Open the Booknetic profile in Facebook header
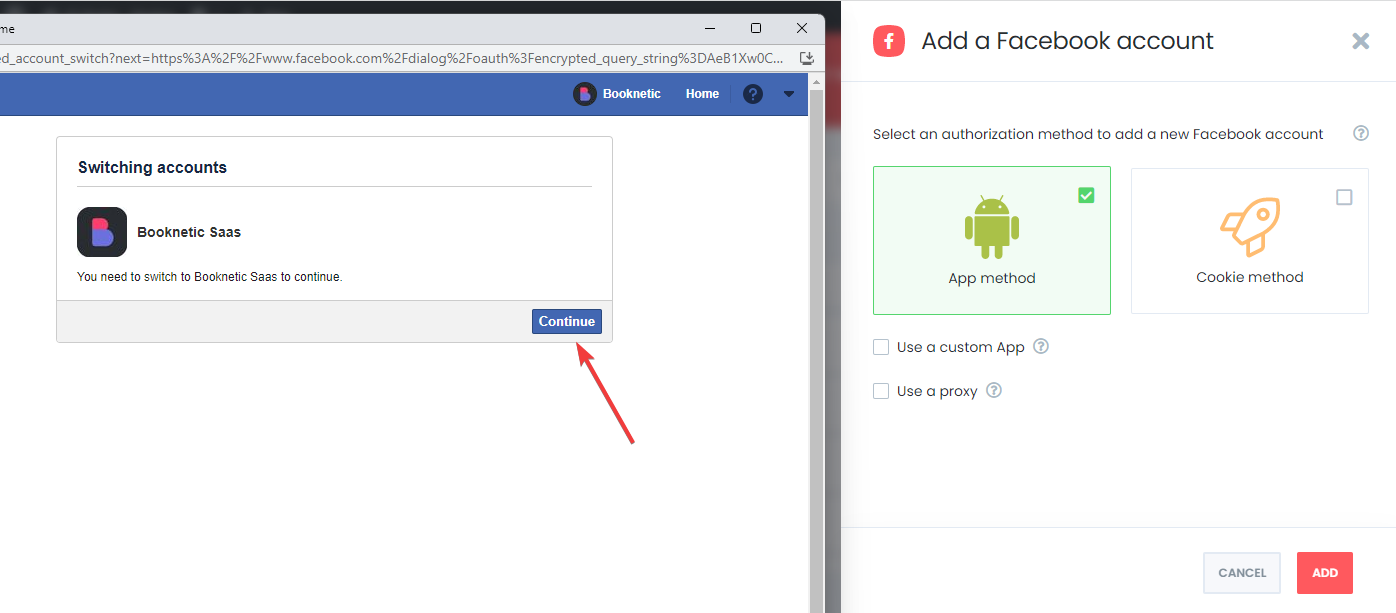The width and height of the screenshot is (1396, 613). [x=617, y=94]
